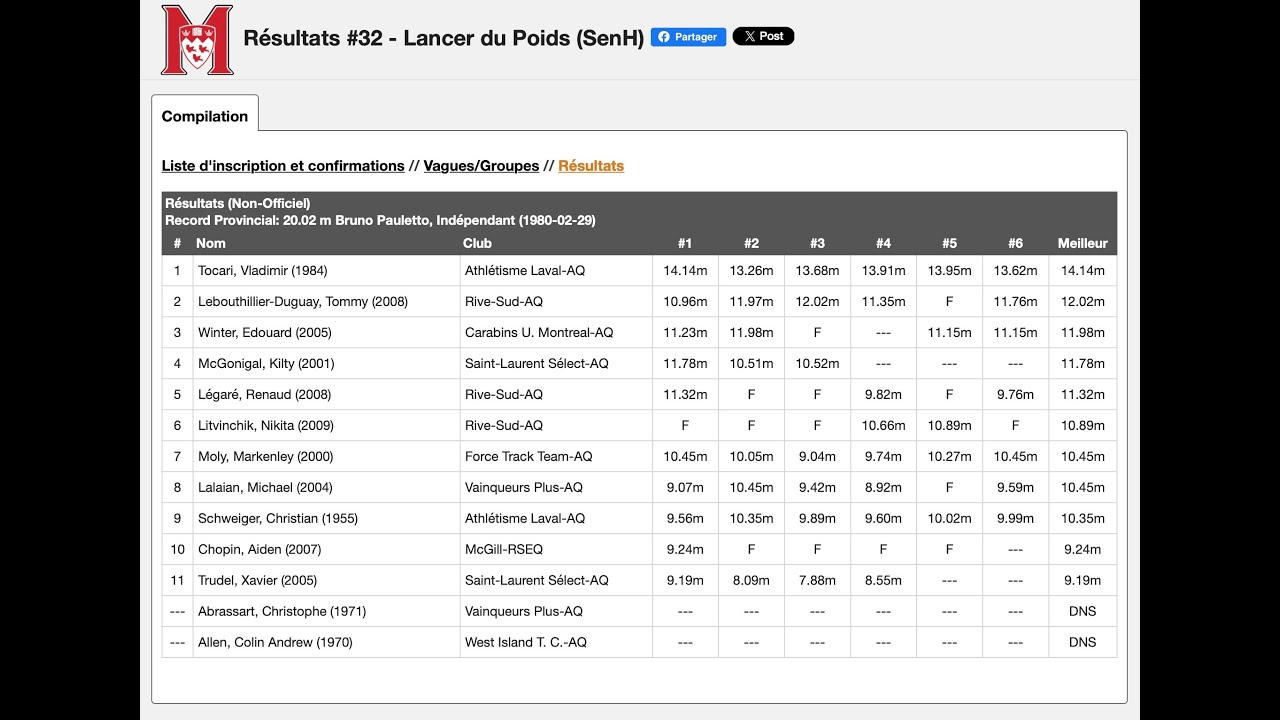The image size is (1280, 720).
Task: Click Litvinchik's 10.66m fourth attempt
Action: [883, 426]
